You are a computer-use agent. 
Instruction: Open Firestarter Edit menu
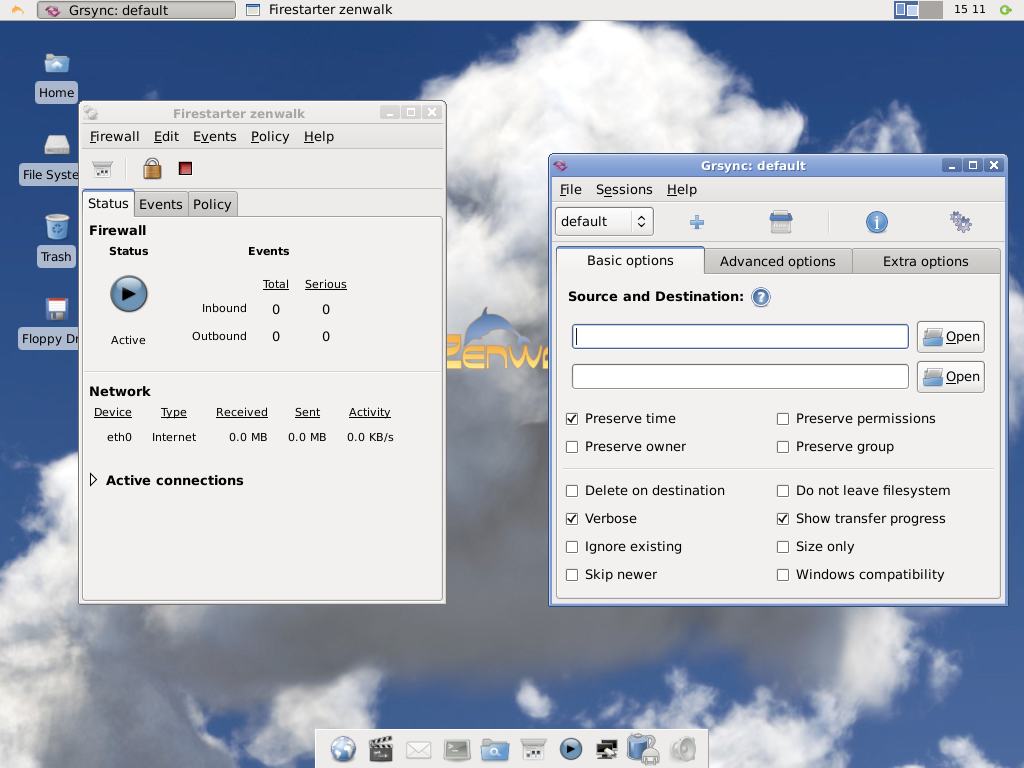click(x=167, y=136)
